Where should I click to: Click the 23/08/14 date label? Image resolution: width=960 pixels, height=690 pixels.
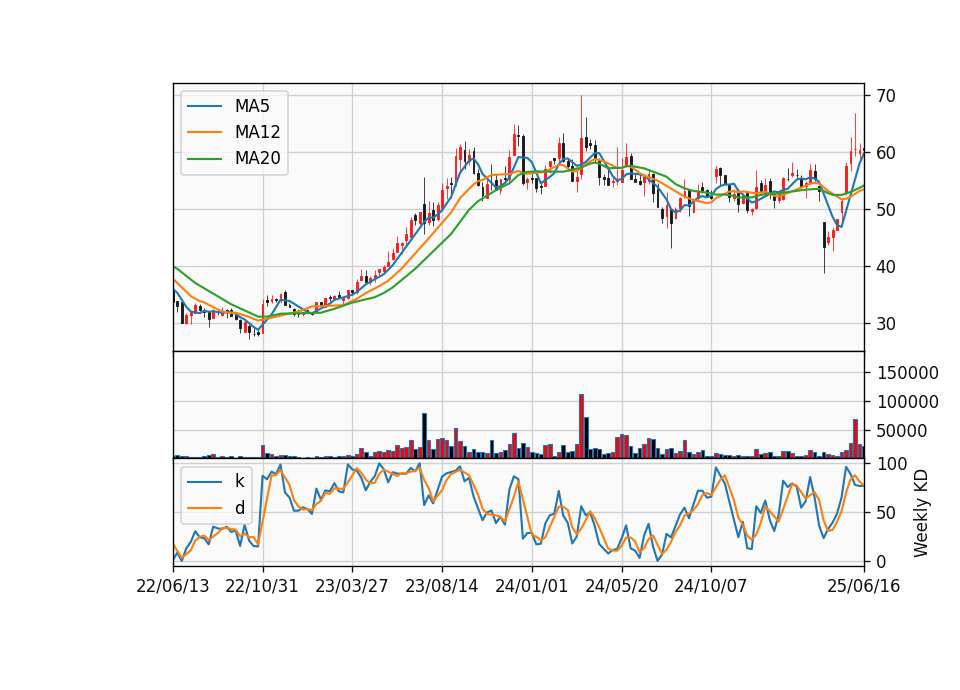coord(441,586)
